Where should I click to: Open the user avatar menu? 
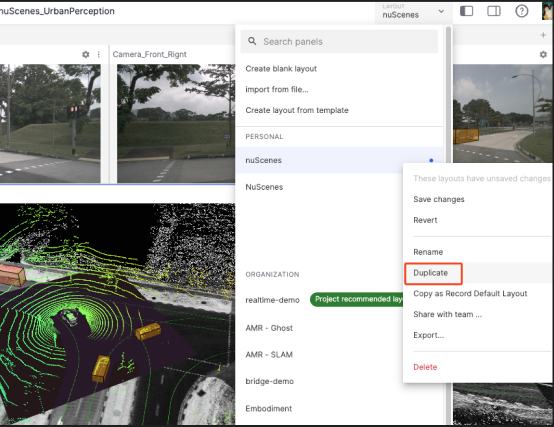click(548, 11)
